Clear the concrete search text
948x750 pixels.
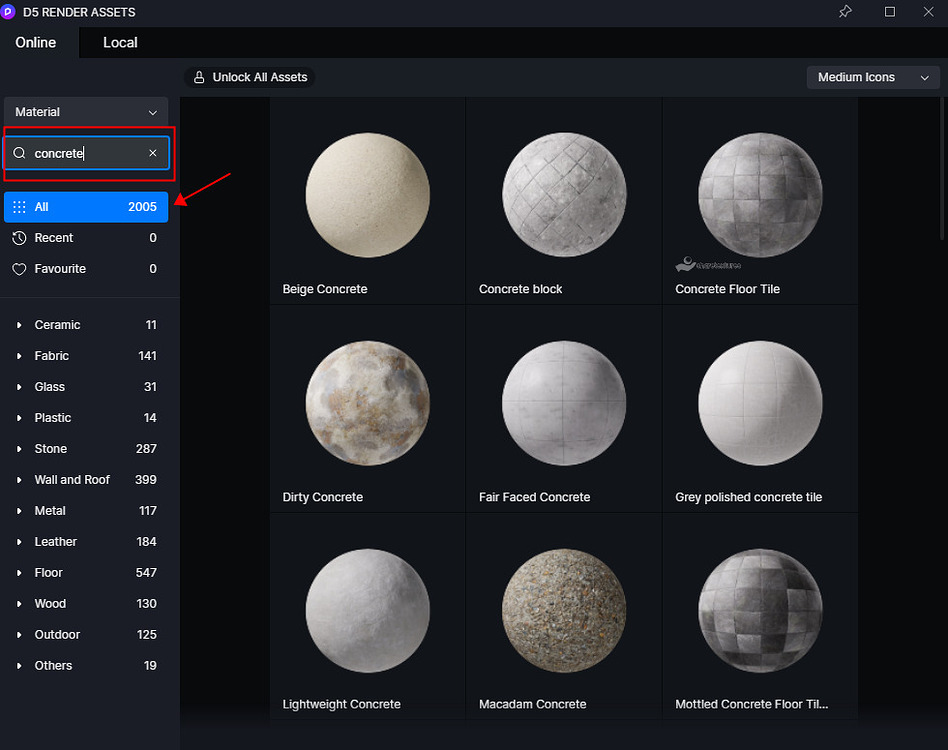tap(153, 153)
